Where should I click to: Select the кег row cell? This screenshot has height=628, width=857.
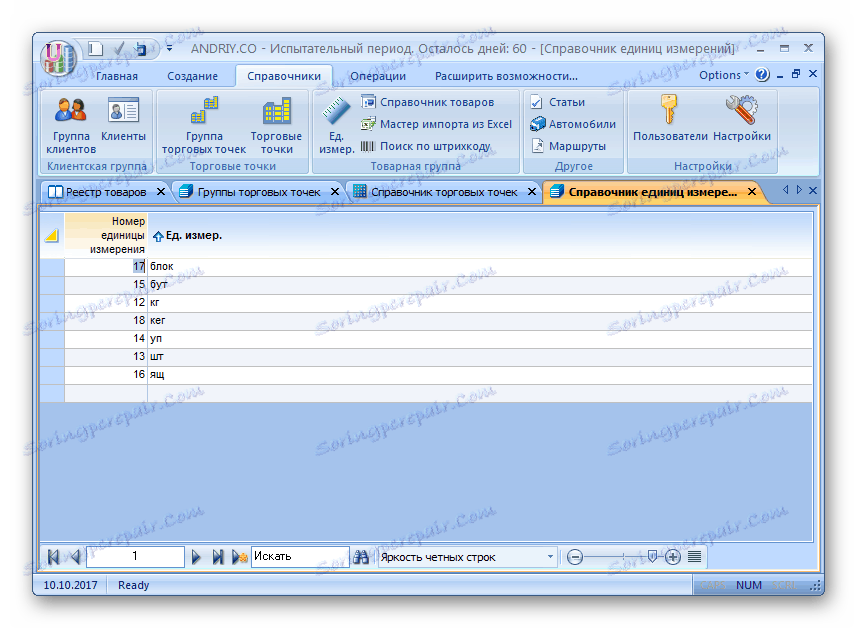pos(479,321)
